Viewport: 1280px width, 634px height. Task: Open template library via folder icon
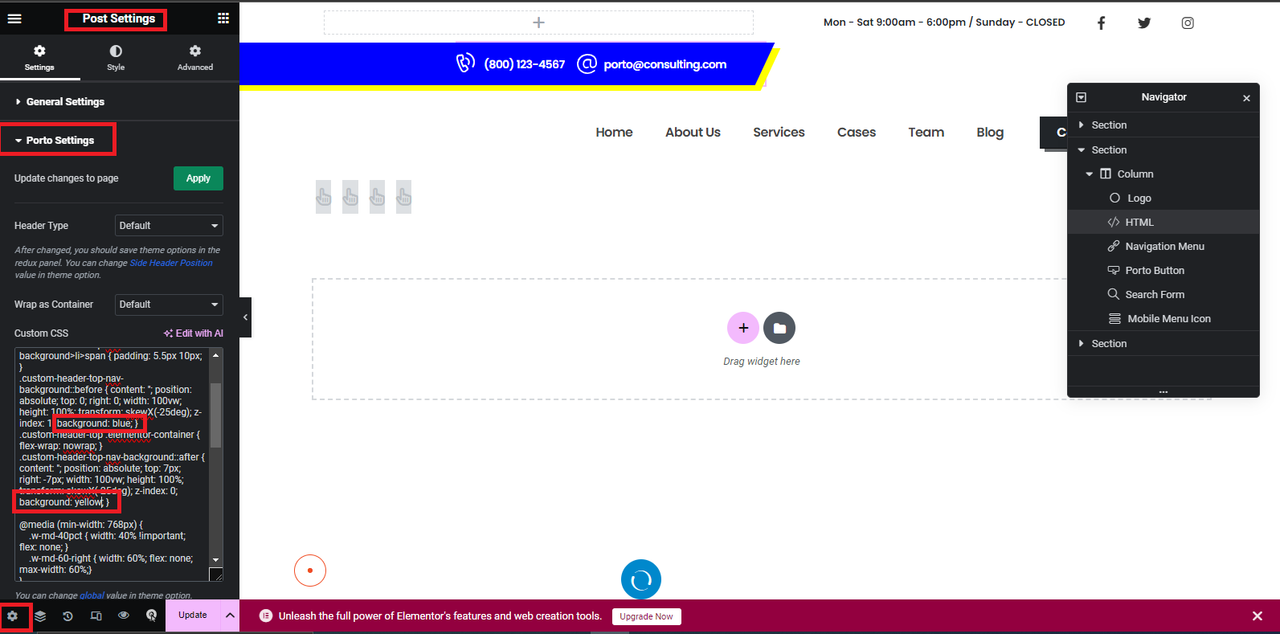pos(779,327)
